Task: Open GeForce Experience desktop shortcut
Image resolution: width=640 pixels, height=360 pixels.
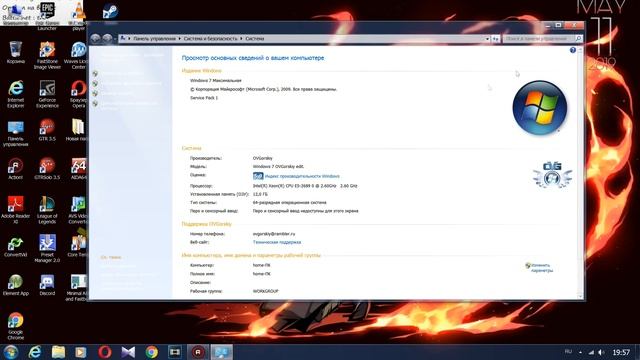Action: pyautogui.click(x=47, y=93)
